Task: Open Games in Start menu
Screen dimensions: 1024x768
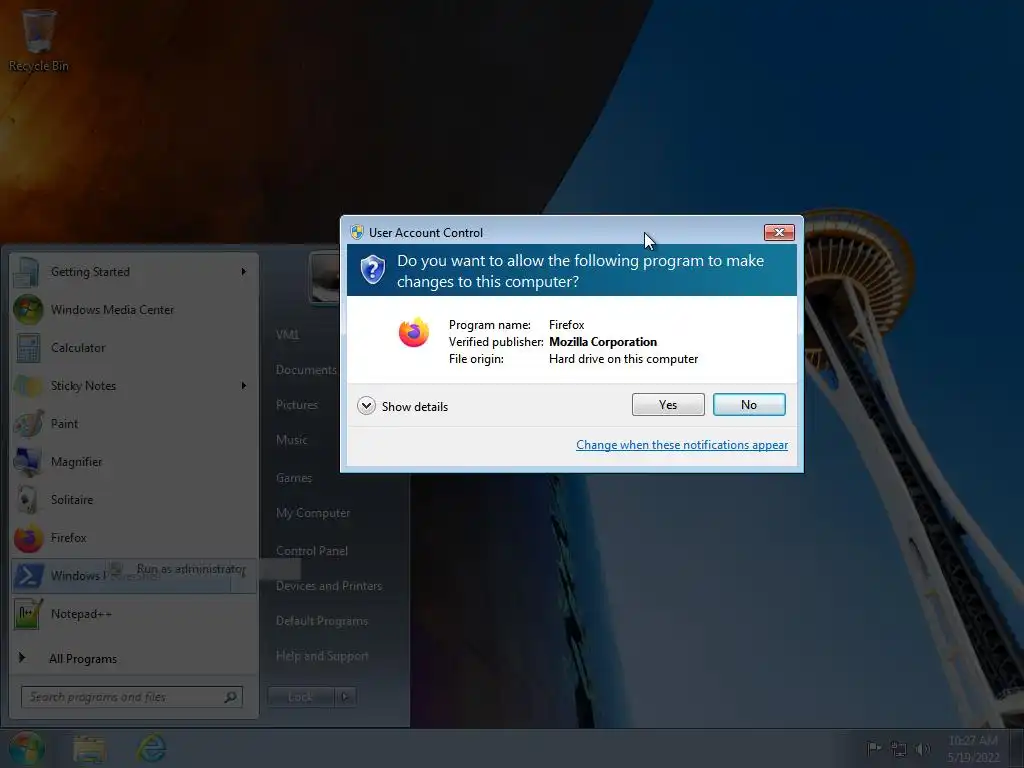Action: coord(294,478)
